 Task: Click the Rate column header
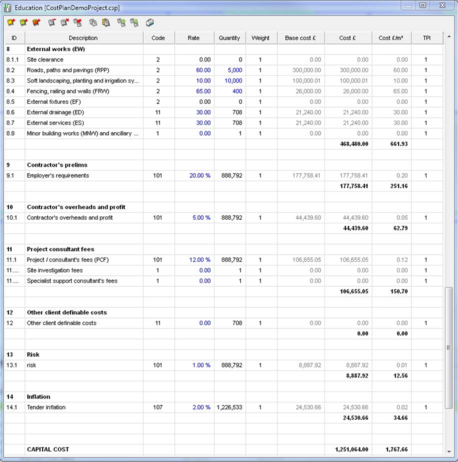[194, 38]
